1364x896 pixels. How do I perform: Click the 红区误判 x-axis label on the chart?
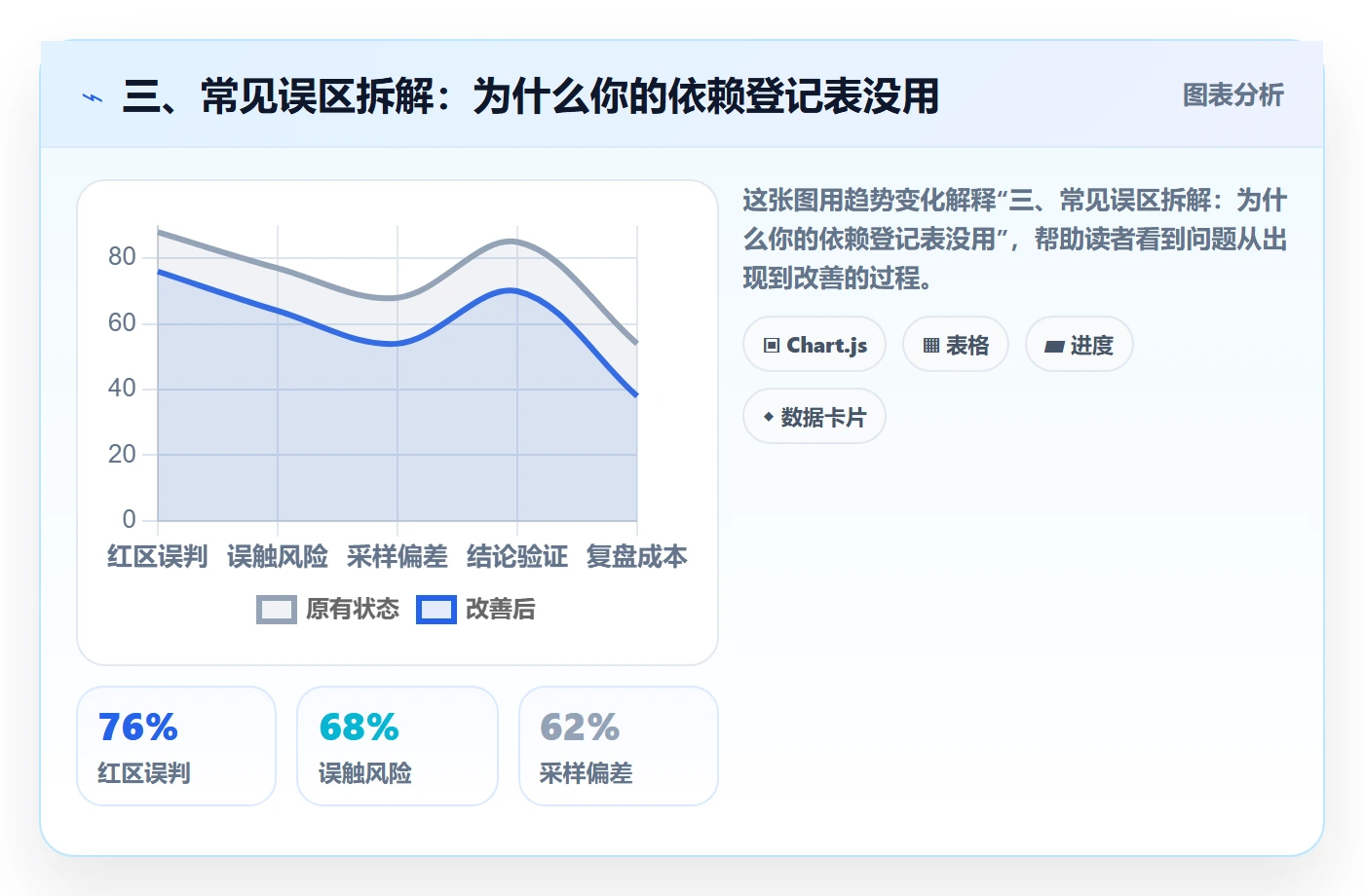158,557
